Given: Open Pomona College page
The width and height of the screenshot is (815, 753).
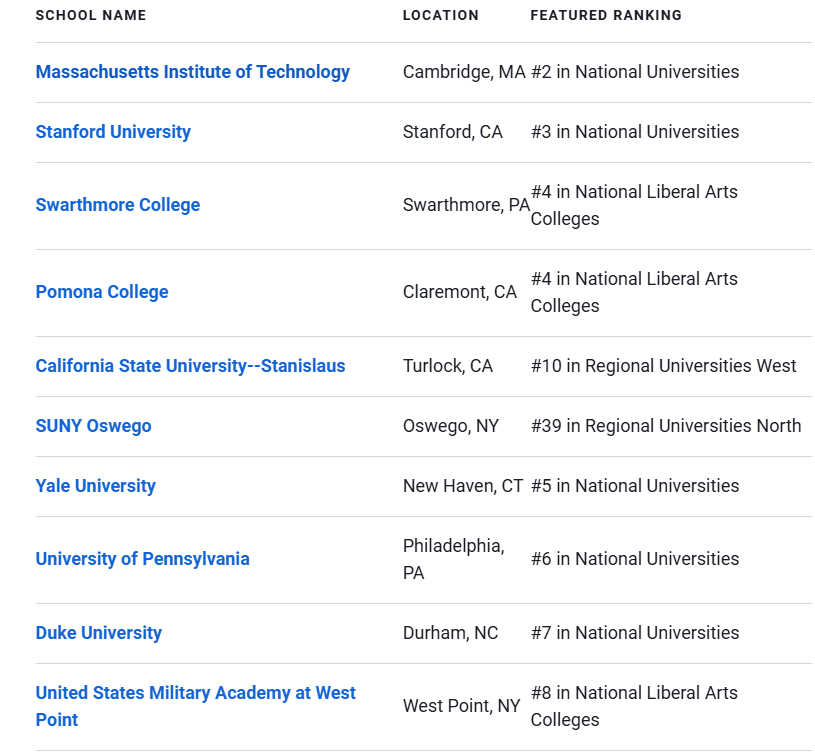Looking at the screenshot, I should 102,292.
